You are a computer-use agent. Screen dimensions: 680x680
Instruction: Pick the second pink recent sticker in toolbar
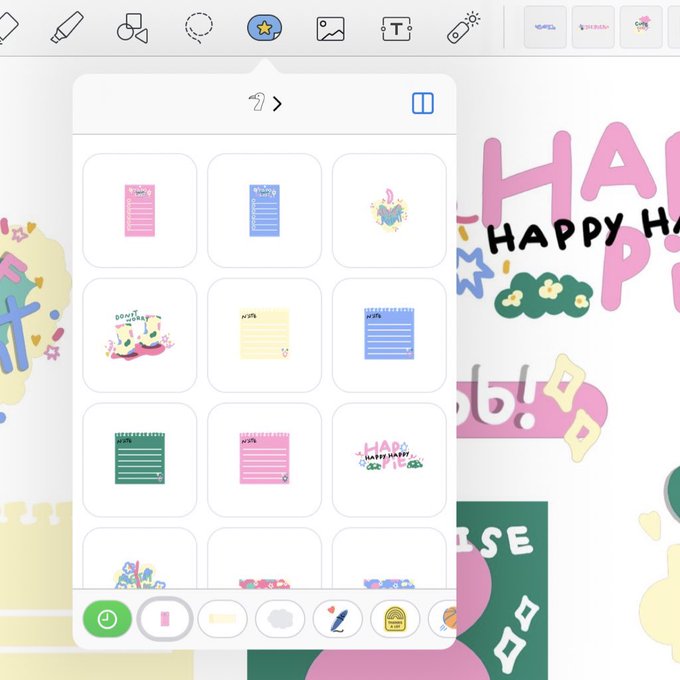593,27
